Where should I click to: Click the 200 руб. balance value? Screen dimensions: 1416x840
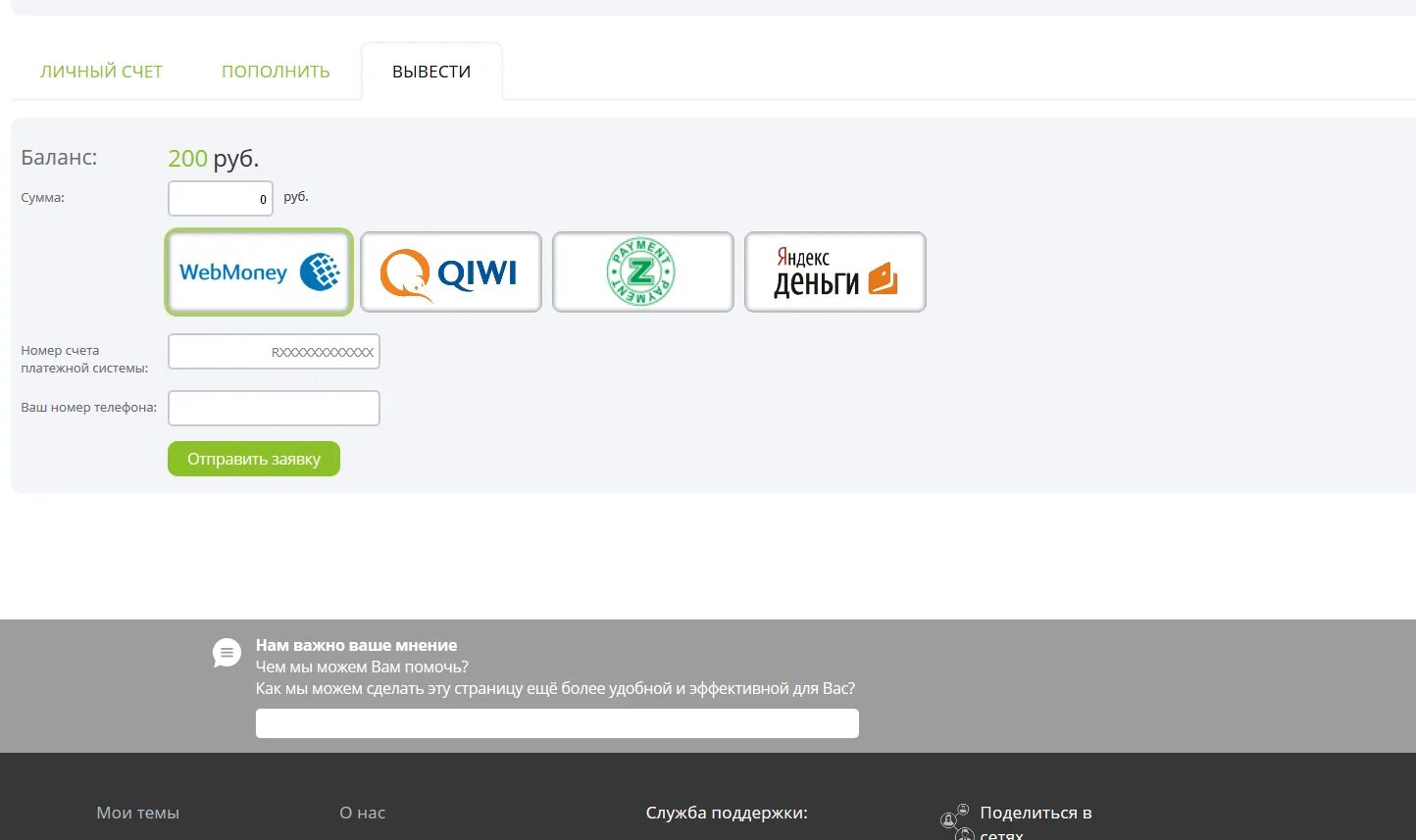tap(213, 159)
